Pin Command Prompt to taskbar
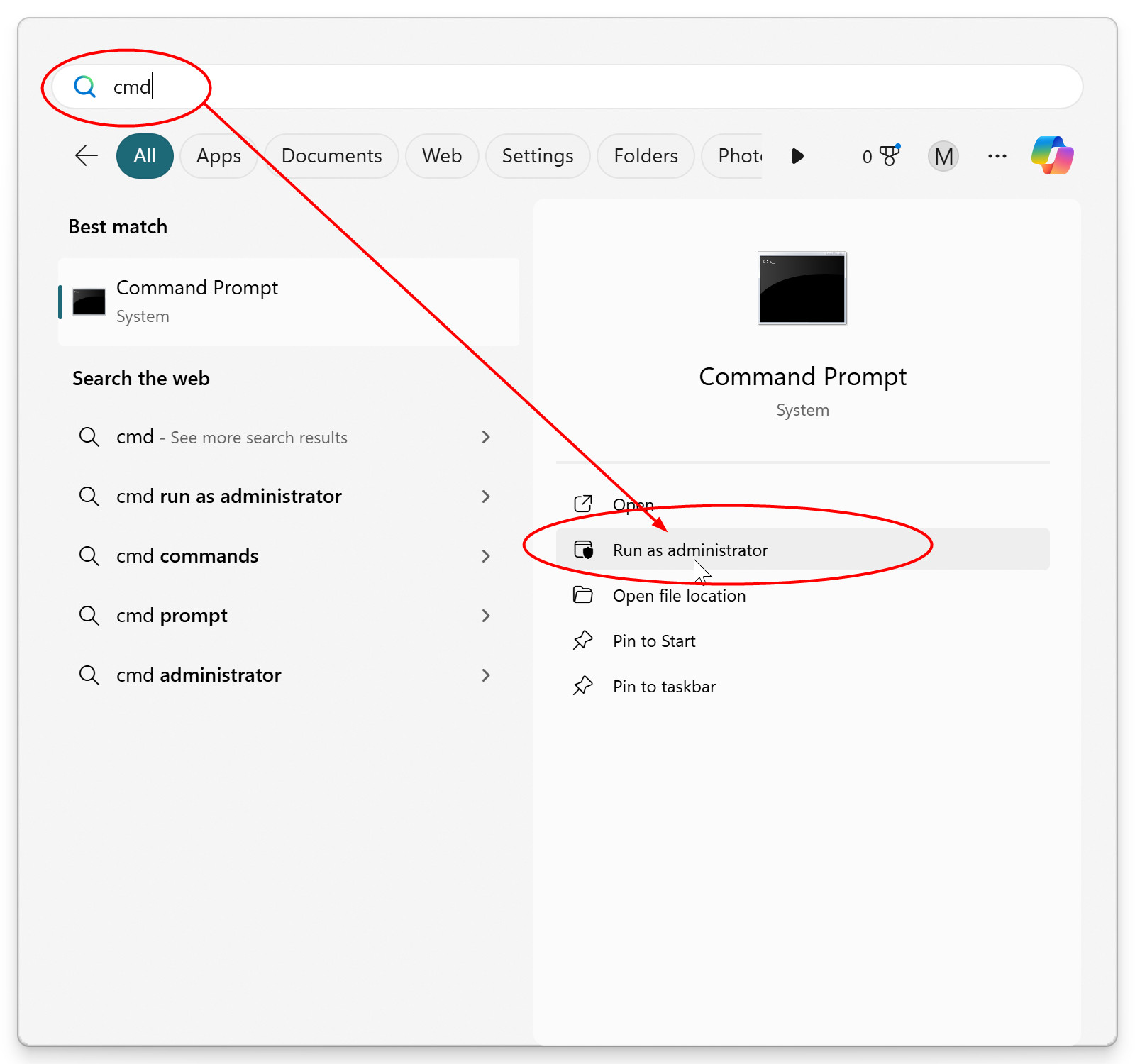1135x1064 pixels. click(664, 687)
